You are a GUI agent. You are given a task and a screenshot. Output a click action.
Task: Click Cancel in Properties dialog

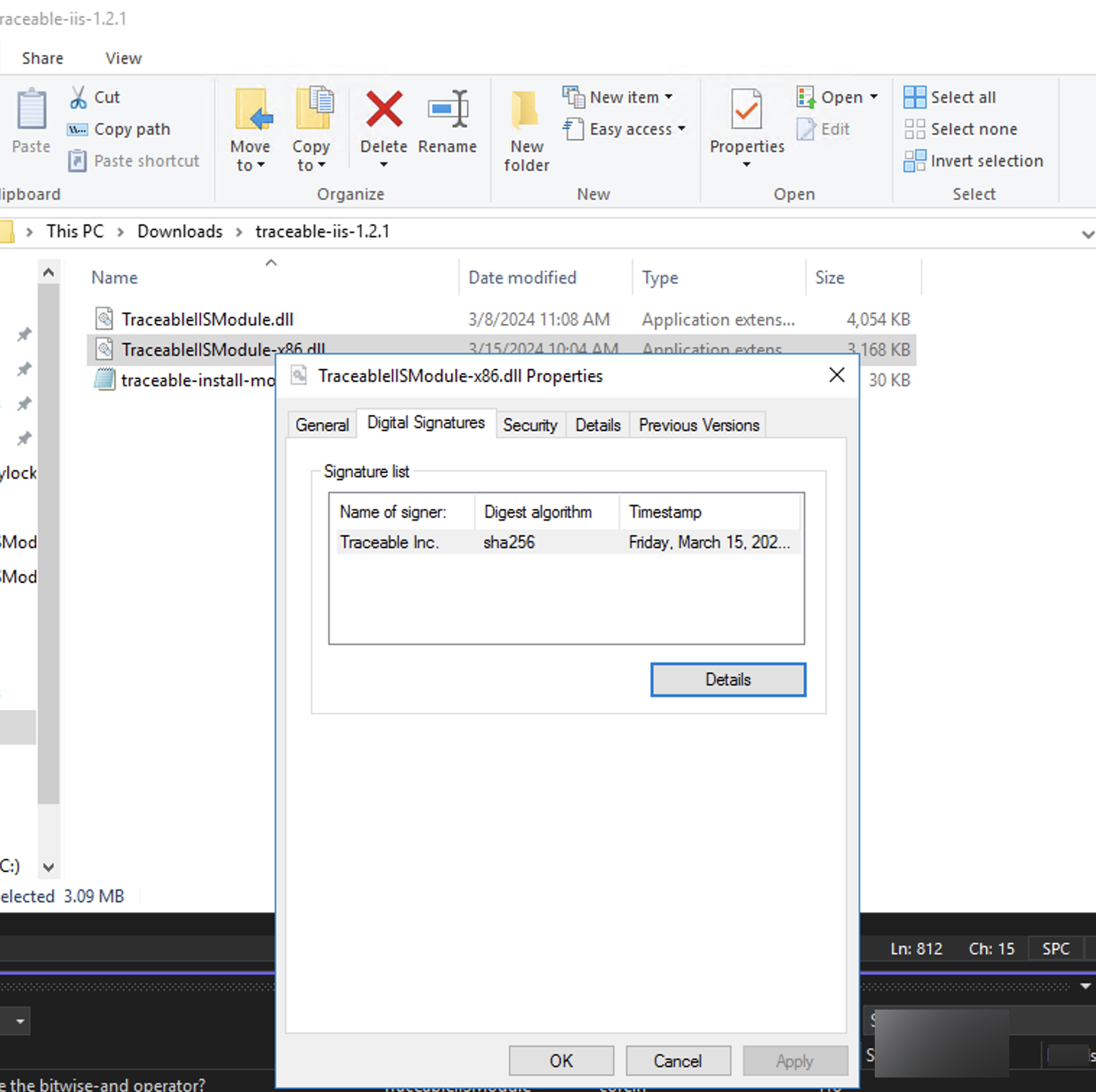click(677, 1061)
